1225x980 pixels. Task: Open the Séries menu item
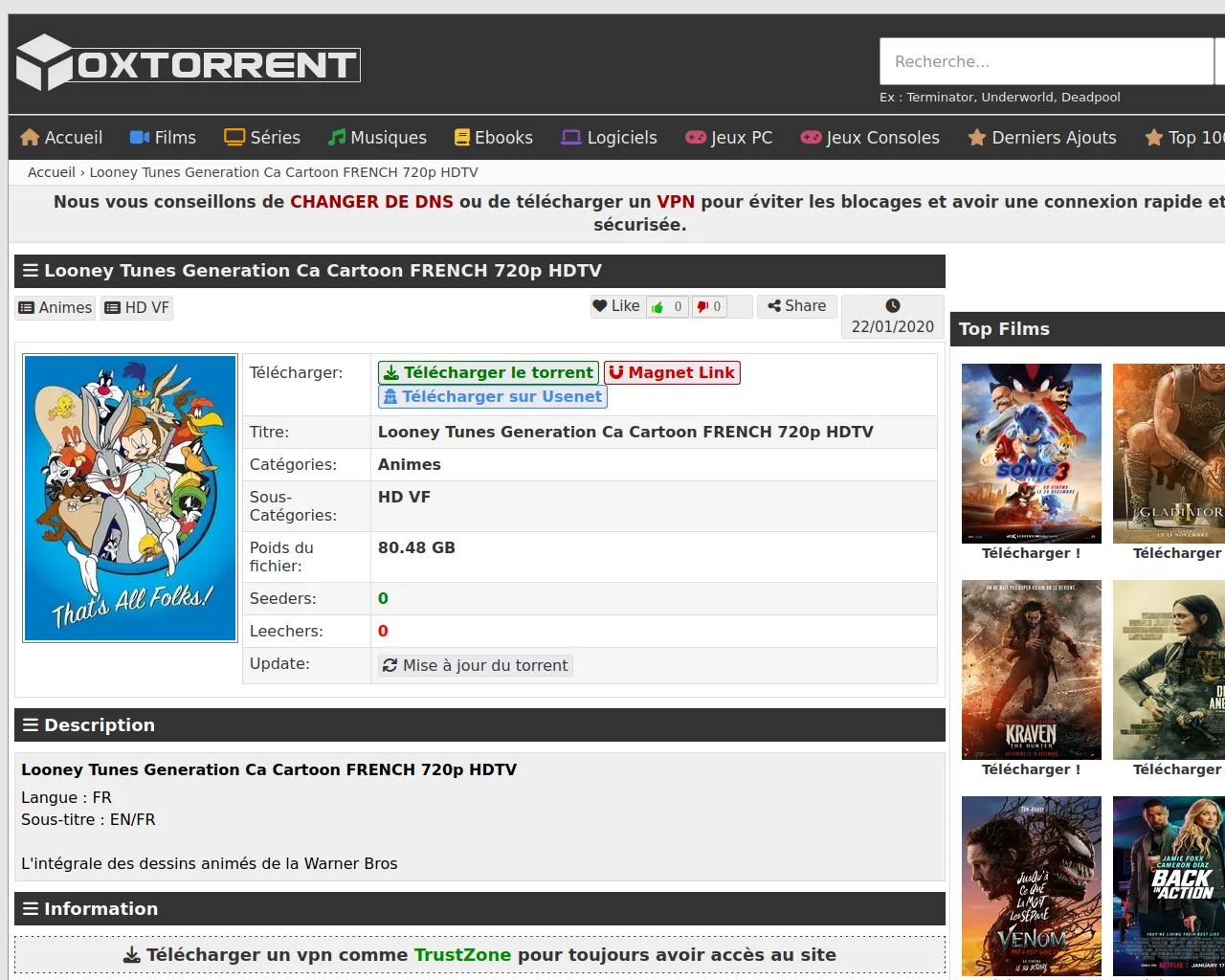pos(262,138)
